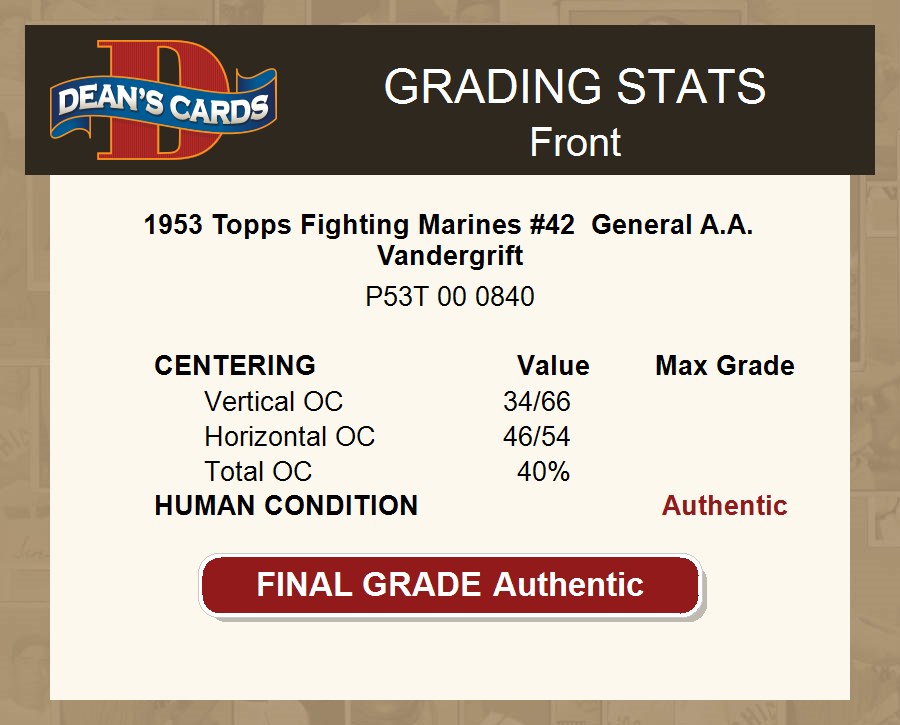Click the 46/54 horizontal centering value

(536, 437)
